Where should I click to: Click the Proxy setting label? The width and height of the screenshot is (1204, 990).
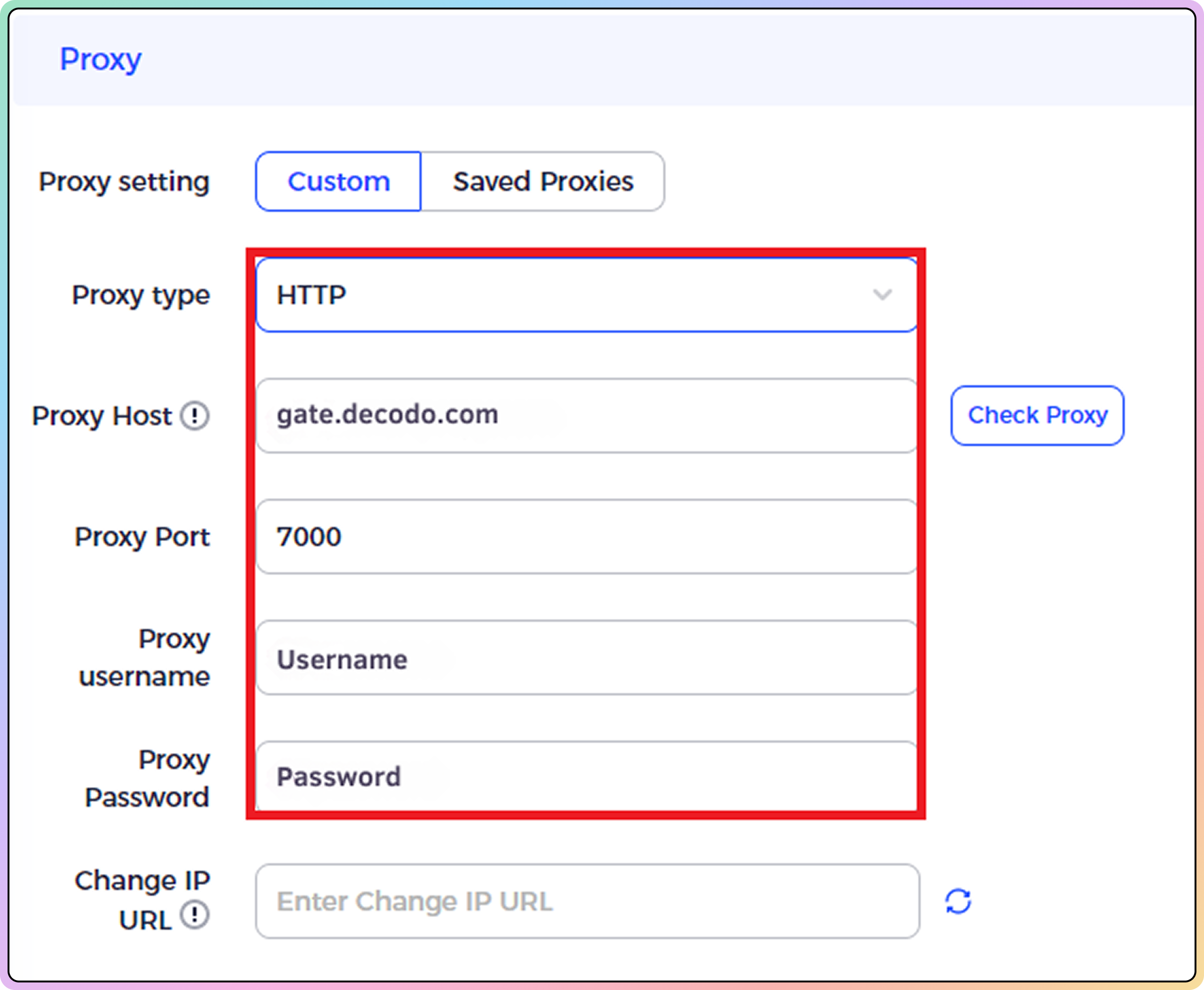point(124,182)
